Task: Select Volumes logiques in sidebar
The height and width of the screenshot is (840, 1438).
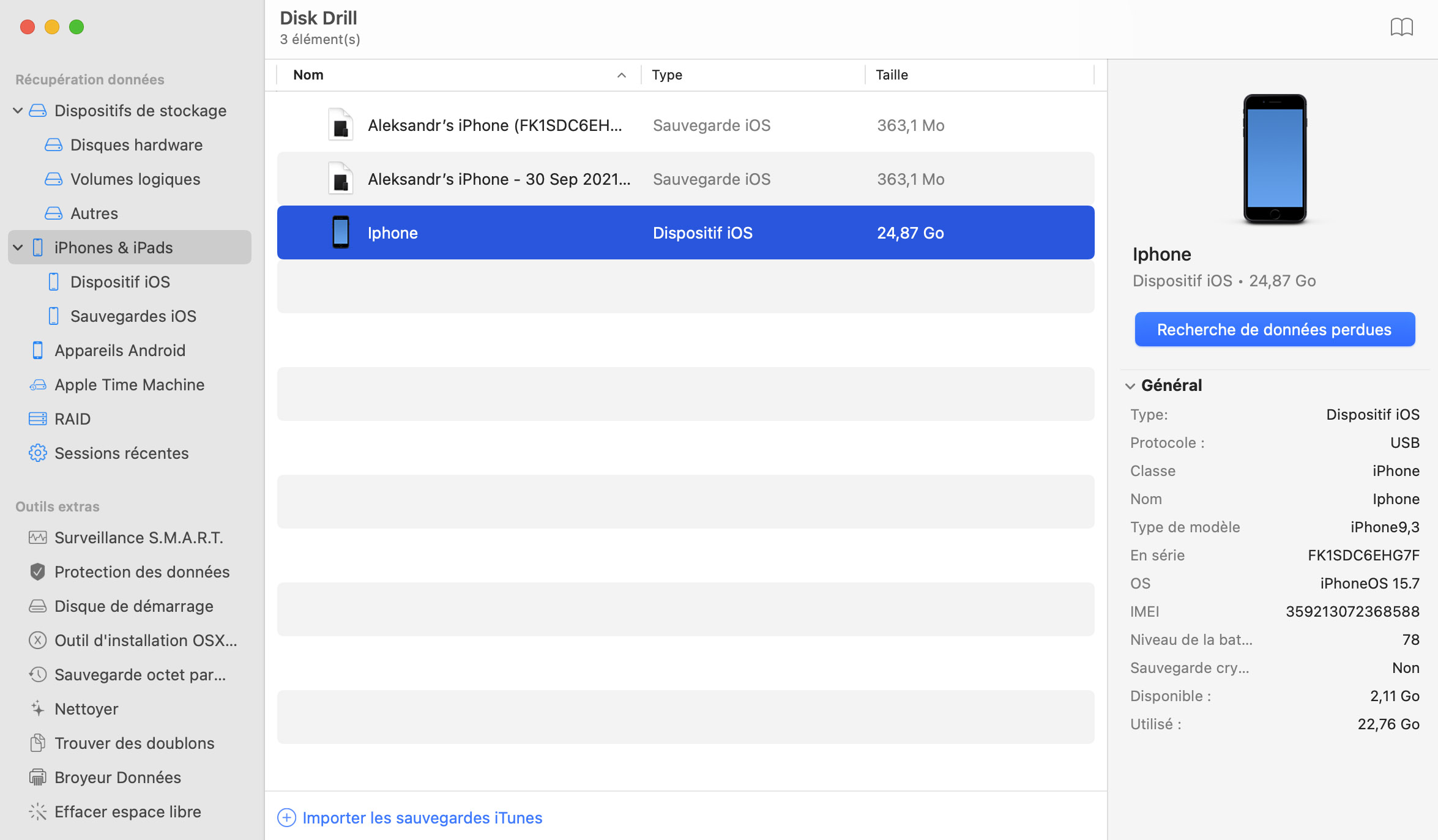Action: (135, 179)
